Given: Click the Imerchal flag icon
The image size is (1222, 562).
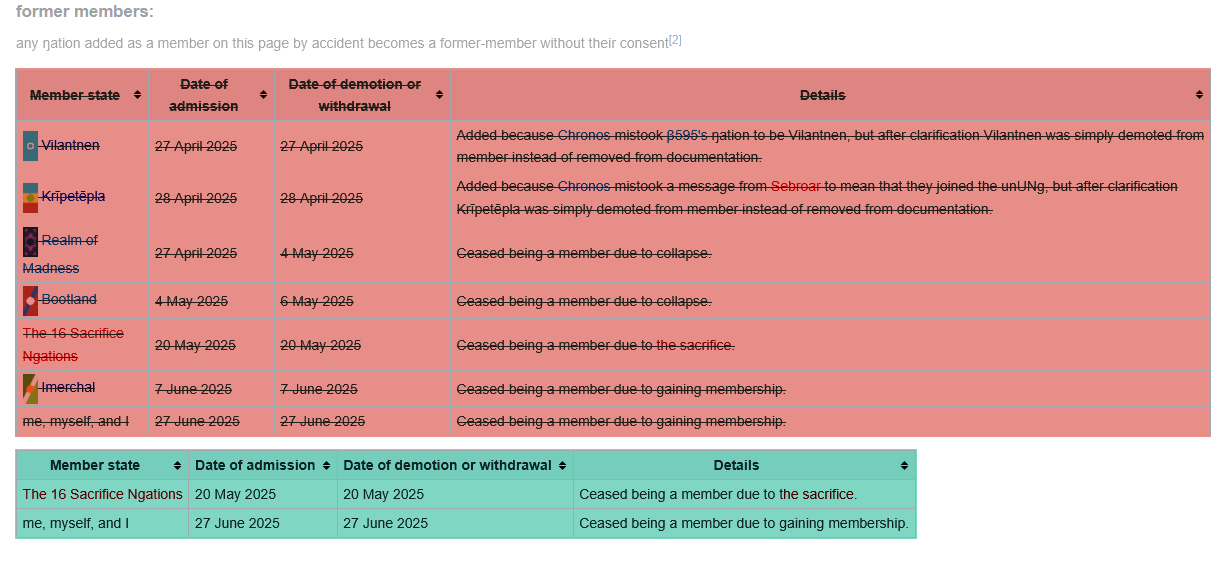Looking at the screenshot, I should pos(30,388).
